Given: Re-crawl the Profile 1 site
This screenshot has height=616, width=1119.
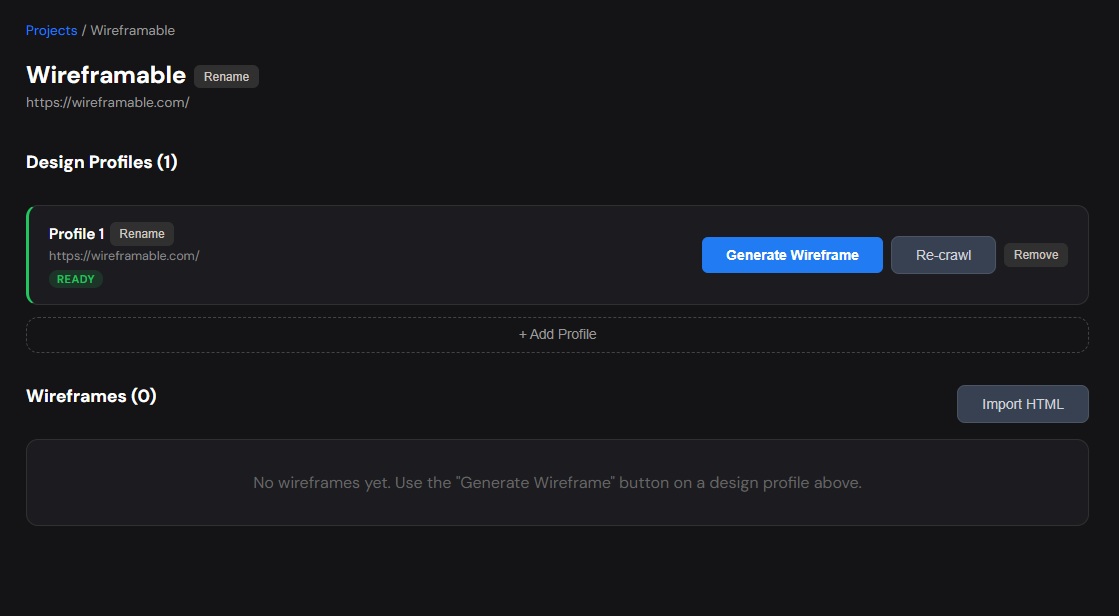Looking at the screenshot, I should [x=943, y=255].
